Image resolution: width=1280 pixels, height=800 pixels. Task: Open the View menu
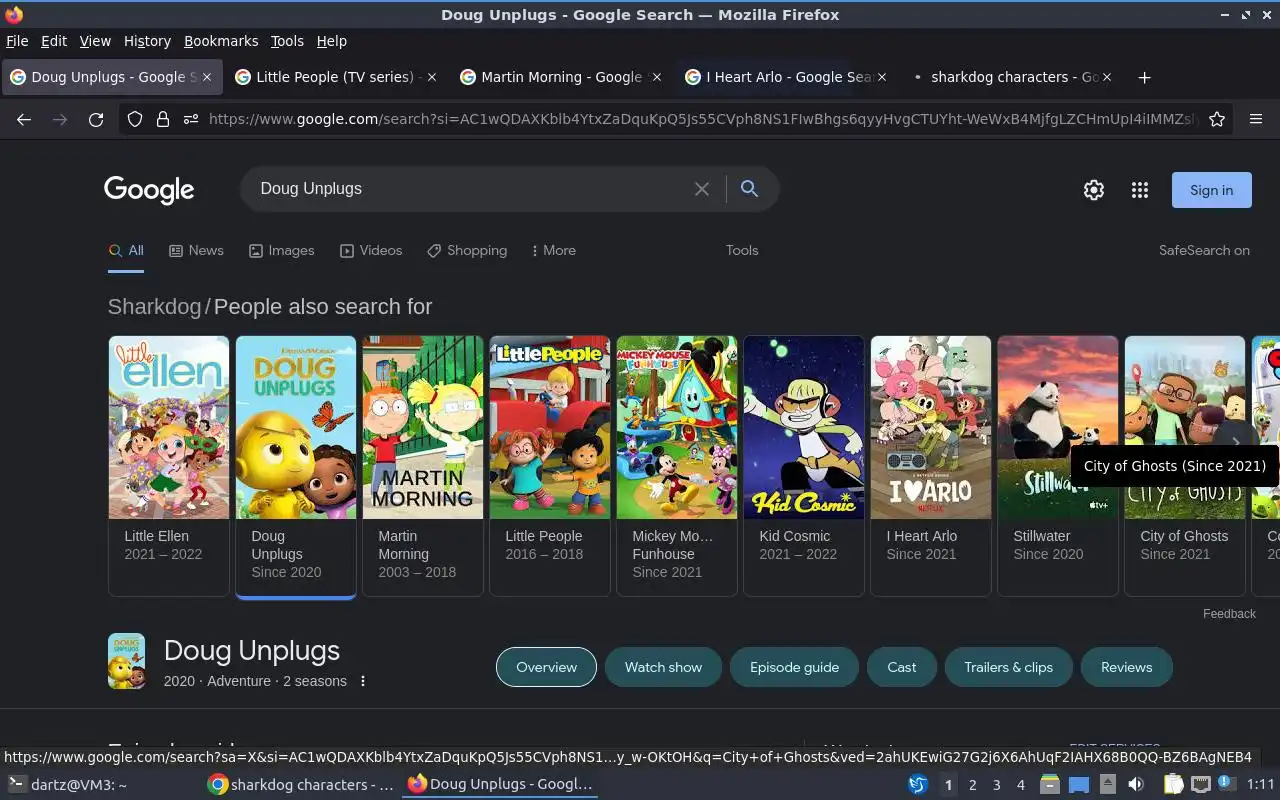tap(95, 41)
